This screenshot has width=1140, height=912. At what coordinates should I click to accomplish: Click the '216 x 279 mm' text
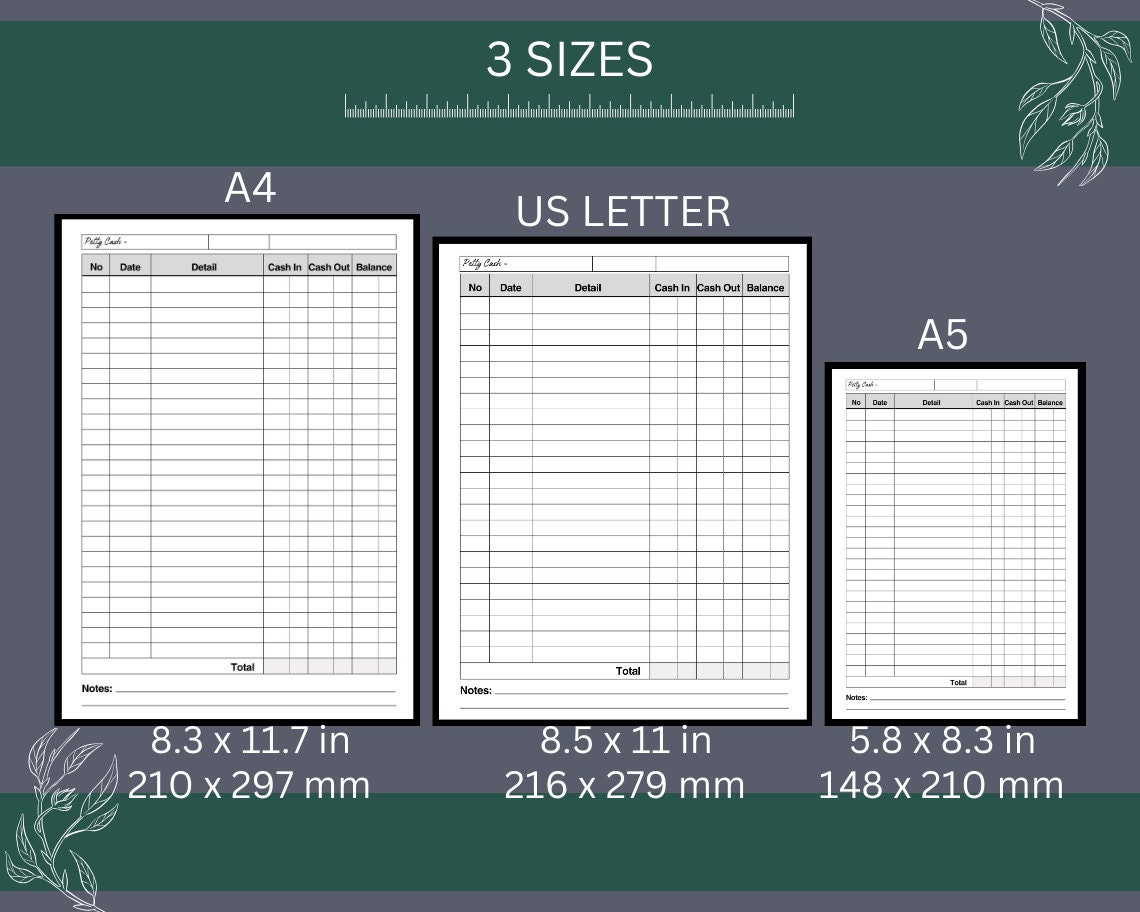[625, 785]
